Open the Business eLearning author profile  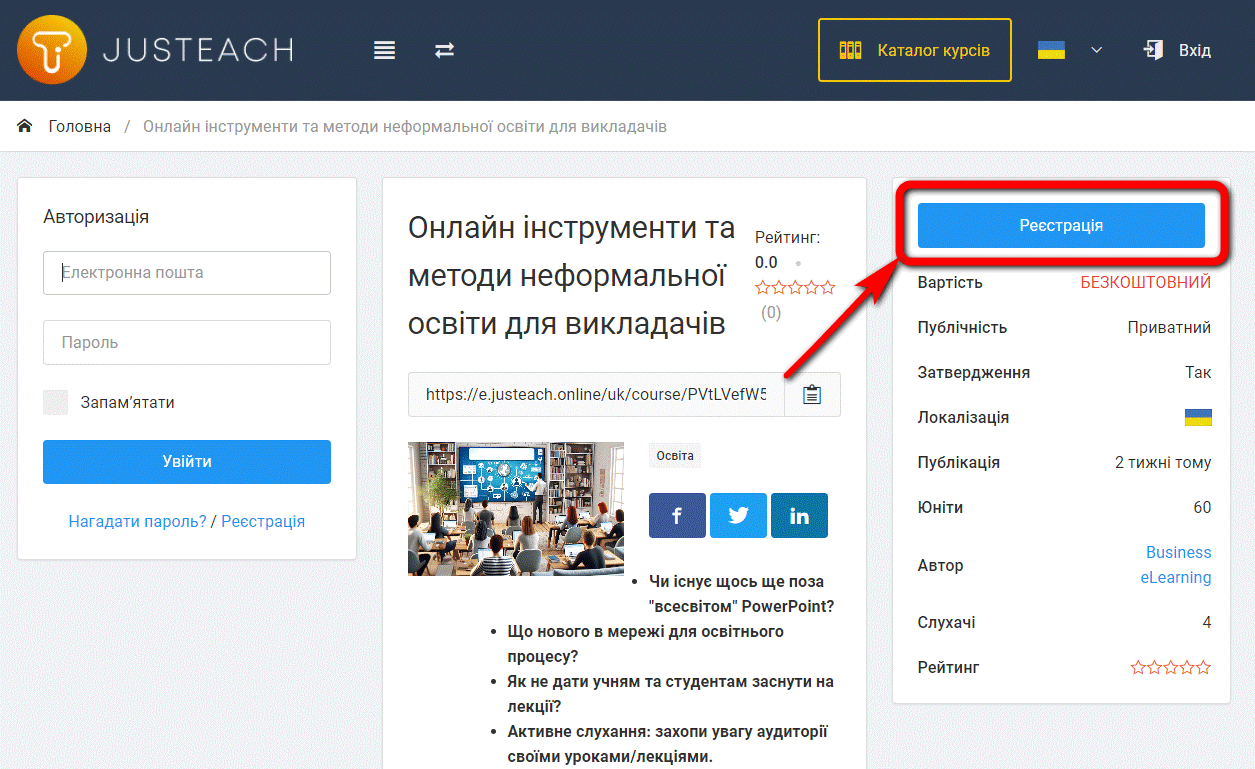point(1178,564)
